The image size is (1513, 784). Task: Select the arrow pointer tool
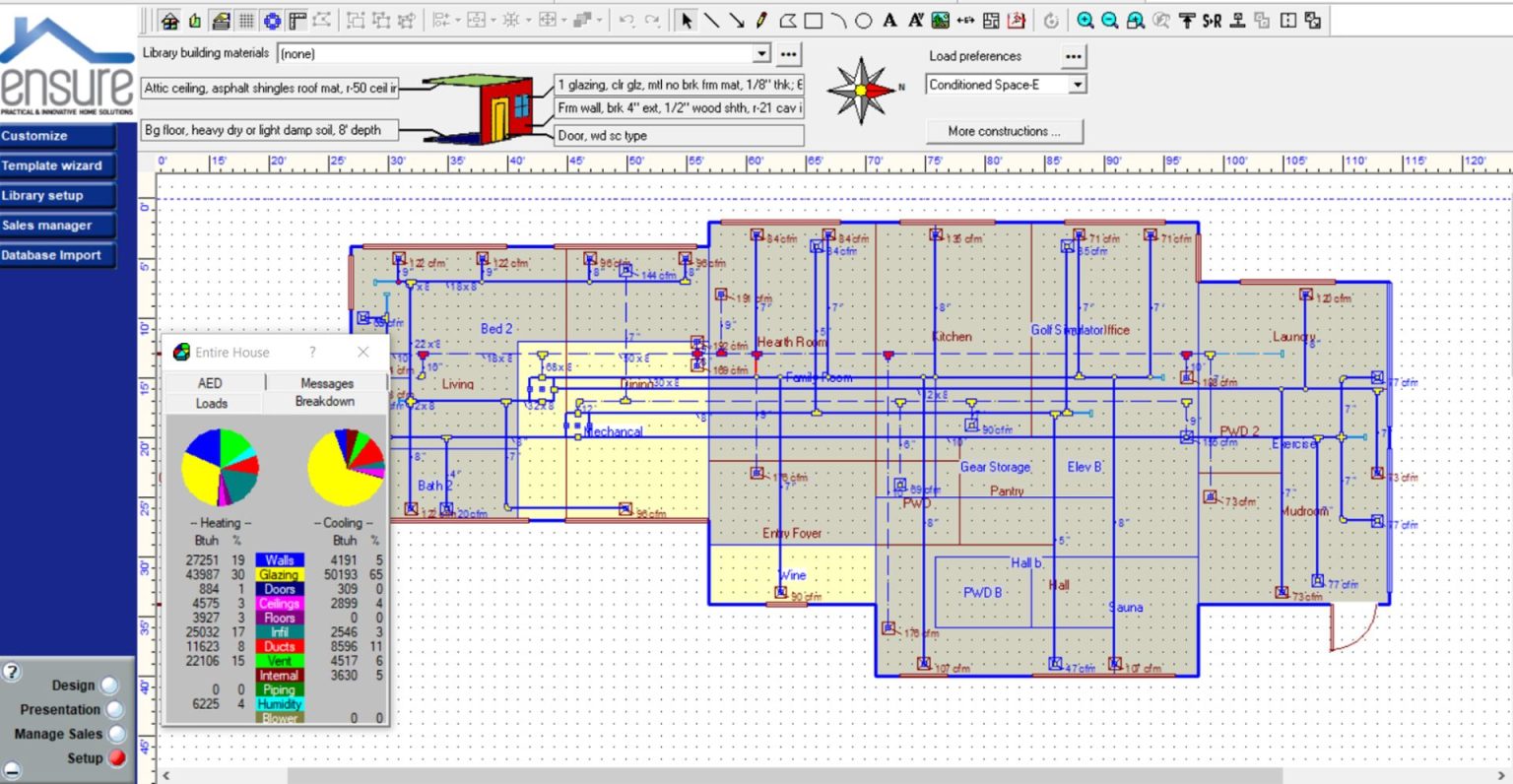687,20
